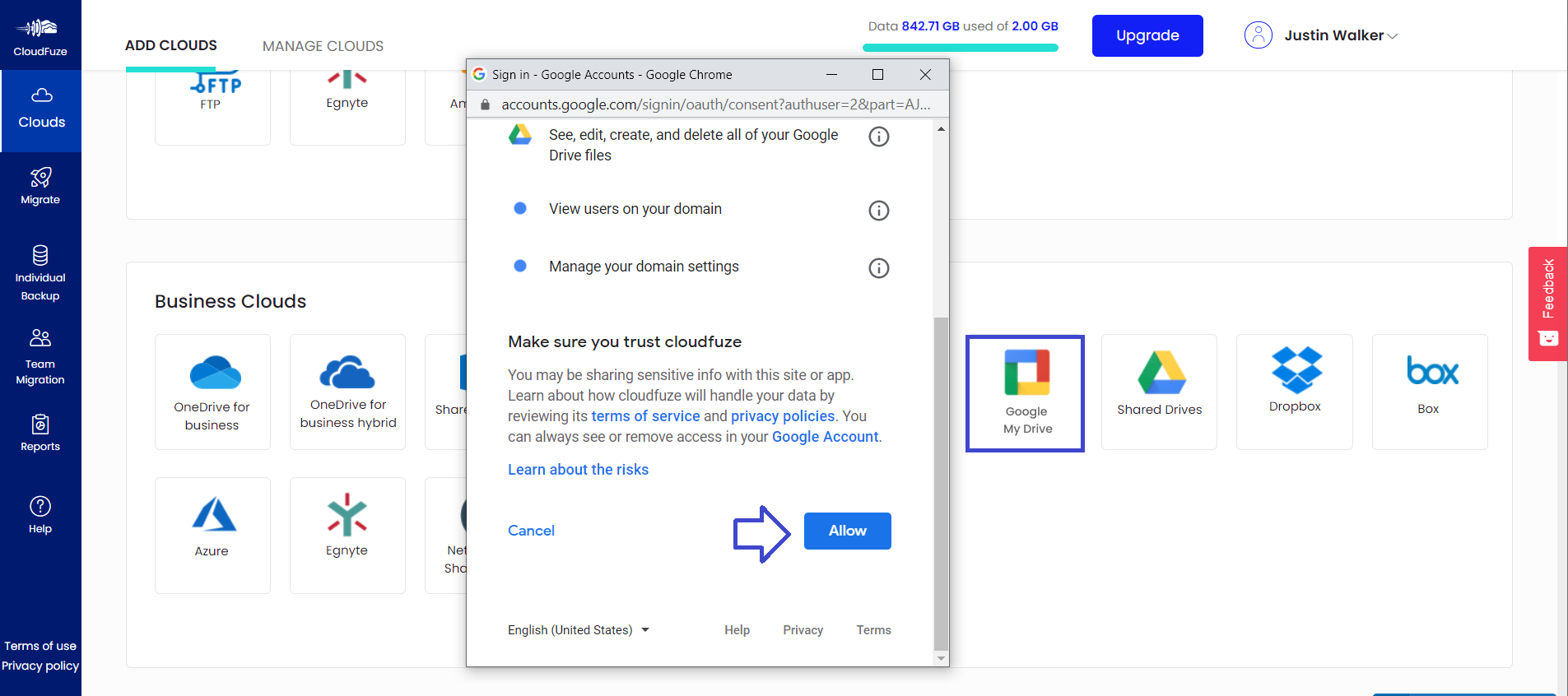Select the top-row Egnyte tile
The height and width of the screenshot is (696, 1568).
tap(347, 107)
